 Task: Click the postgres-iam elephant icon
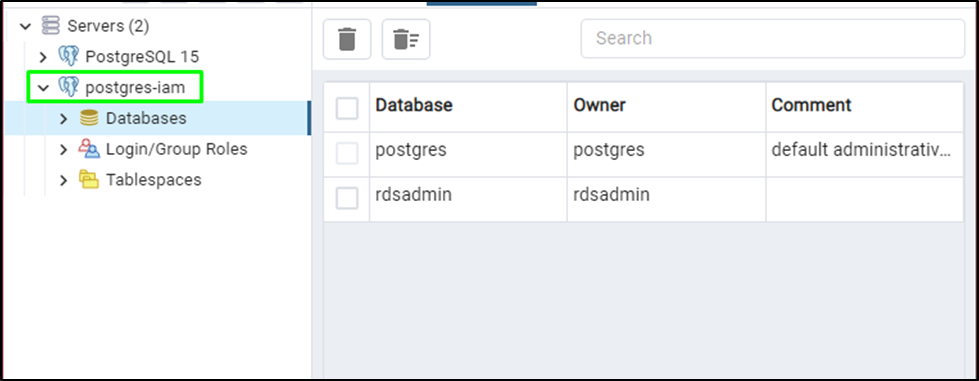pos(68,87)
